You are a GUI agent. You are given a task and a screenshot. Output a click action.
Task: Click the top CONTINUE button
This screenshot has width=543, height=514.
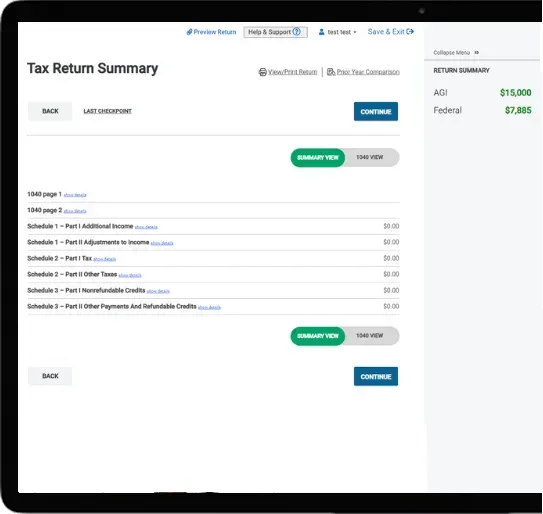(376, 112)
